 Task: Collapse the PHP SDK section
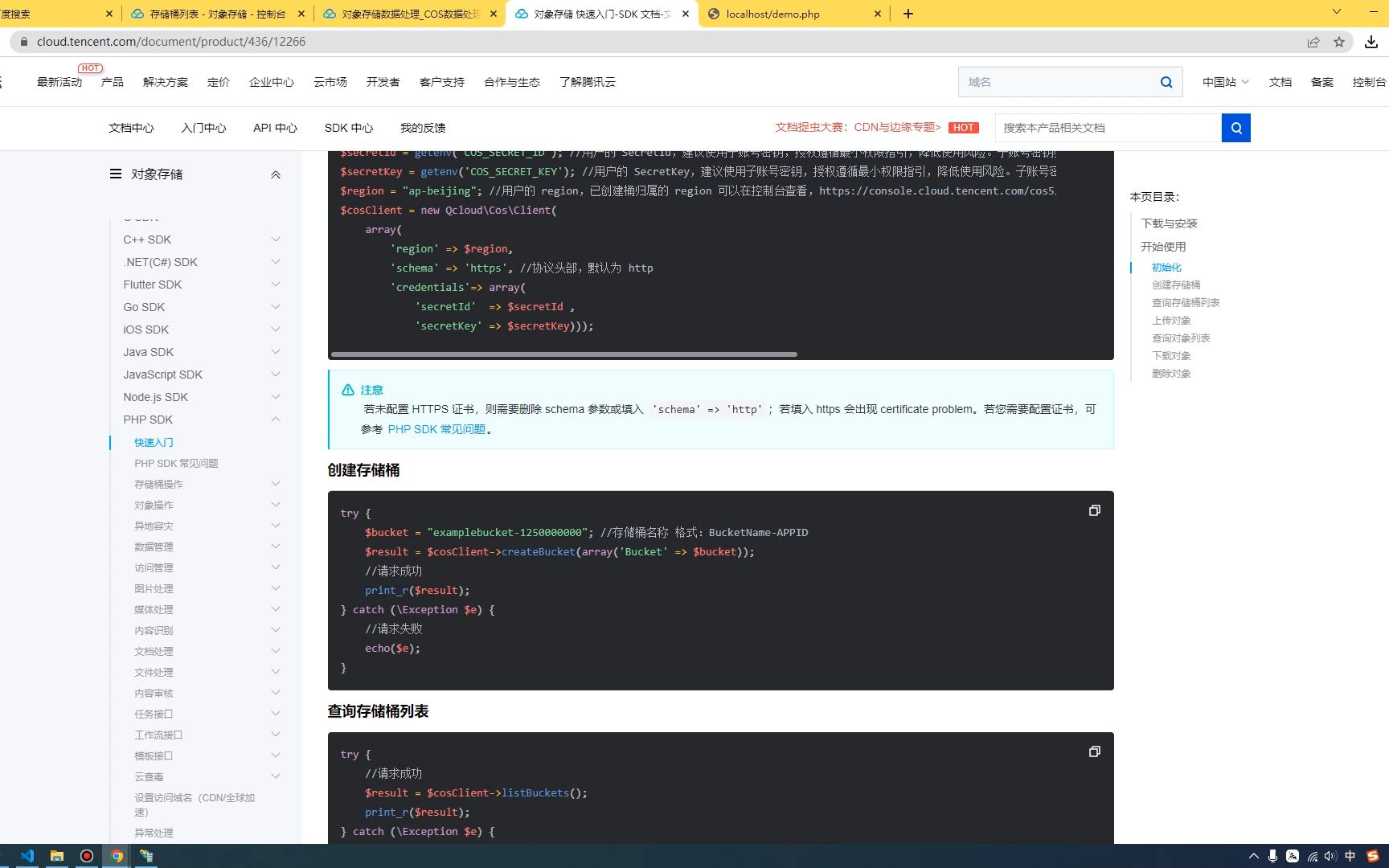pyautogui.click(x=276, y=420)
